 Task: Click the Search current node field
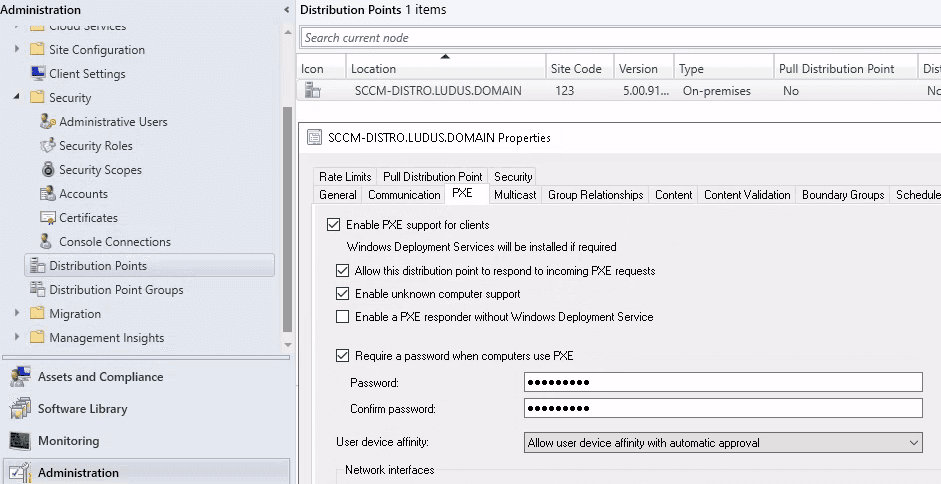tap(621, 37)
